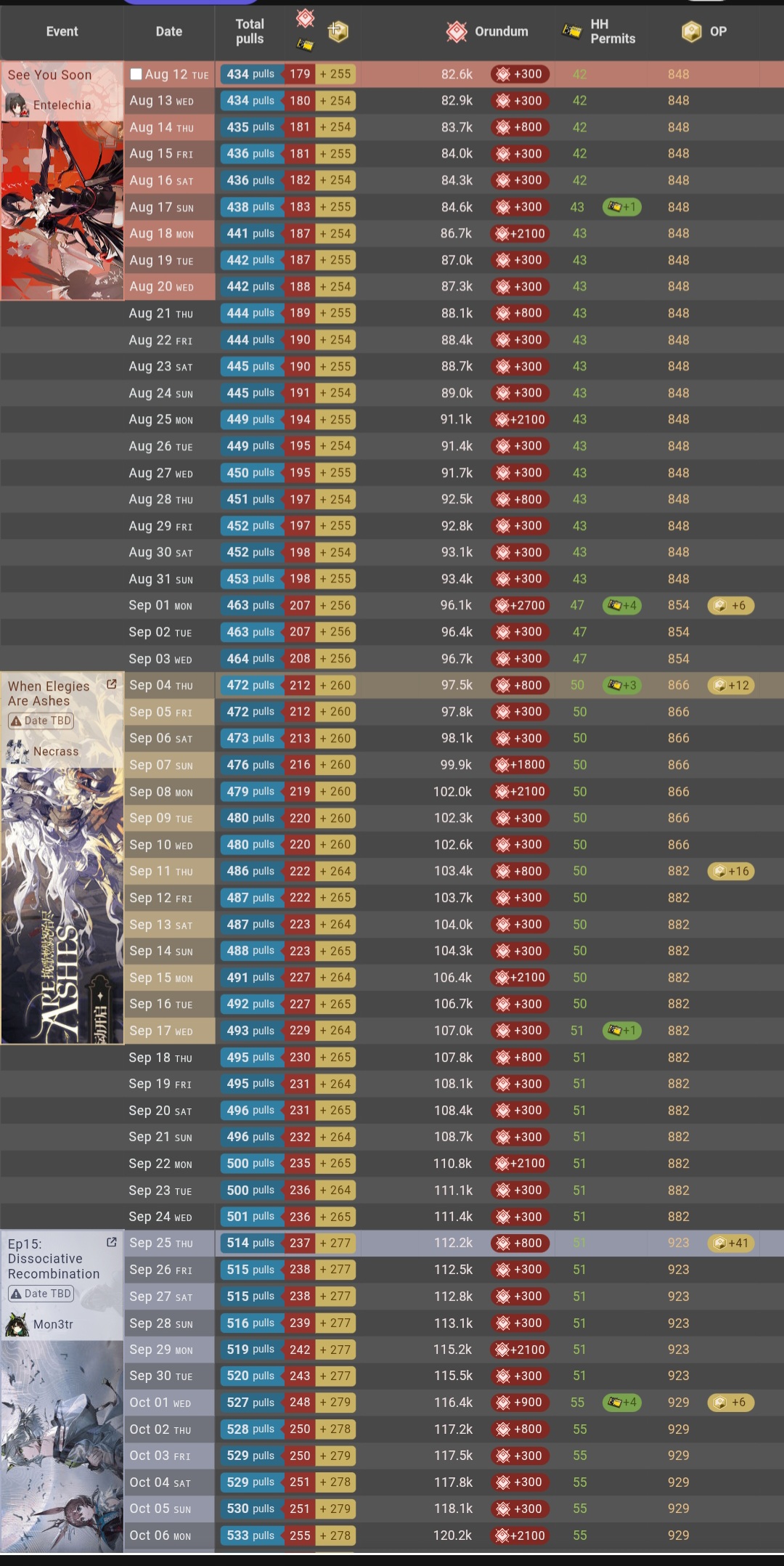The width and height of the screenshot is (784, 1566).
Task: Click the Date TBD warning badge under Elegies
Action: pyautogui.click(x=41, y=721)
